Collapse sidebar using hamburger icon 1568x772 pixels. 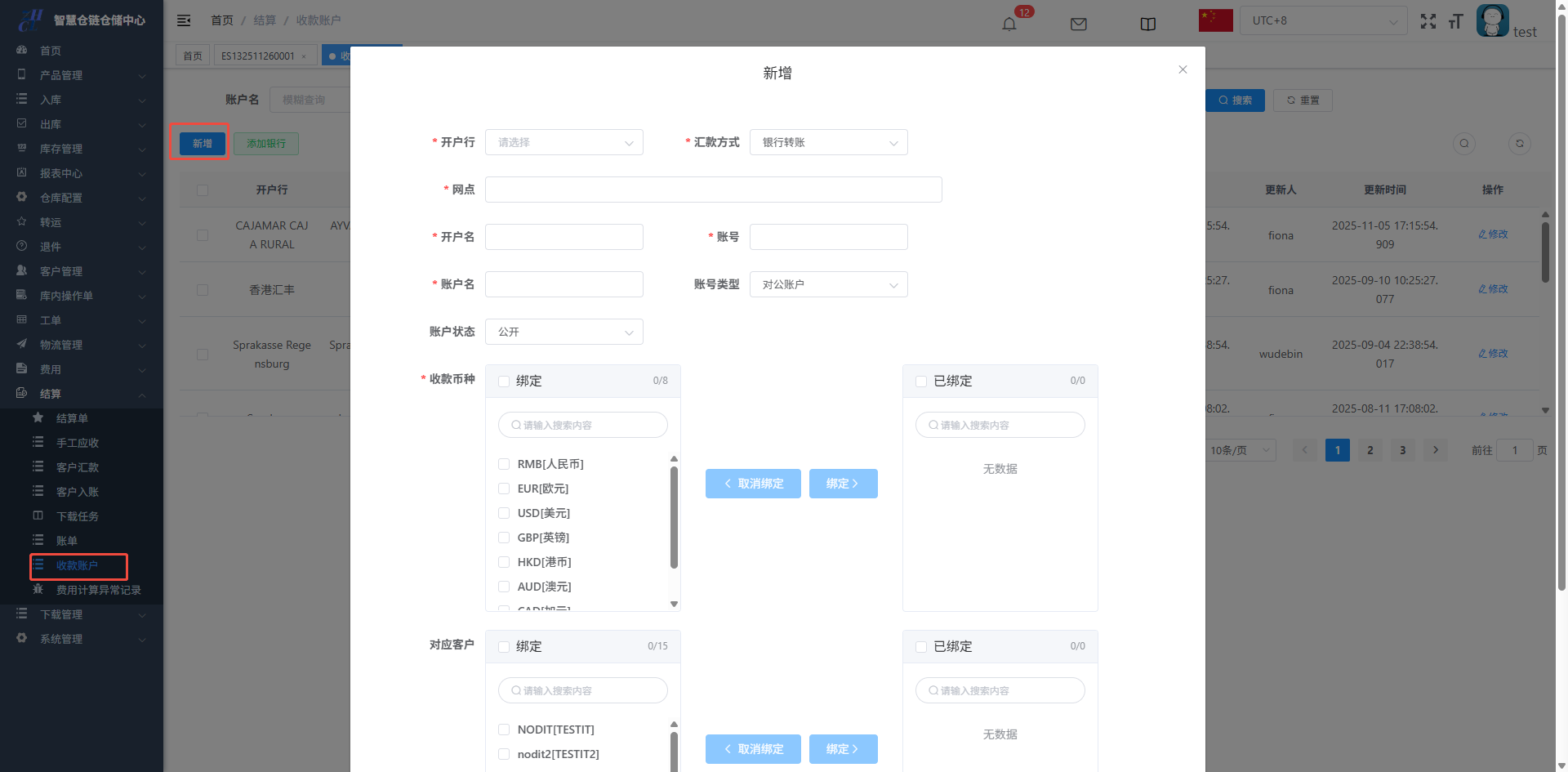[x=184, y=20]
